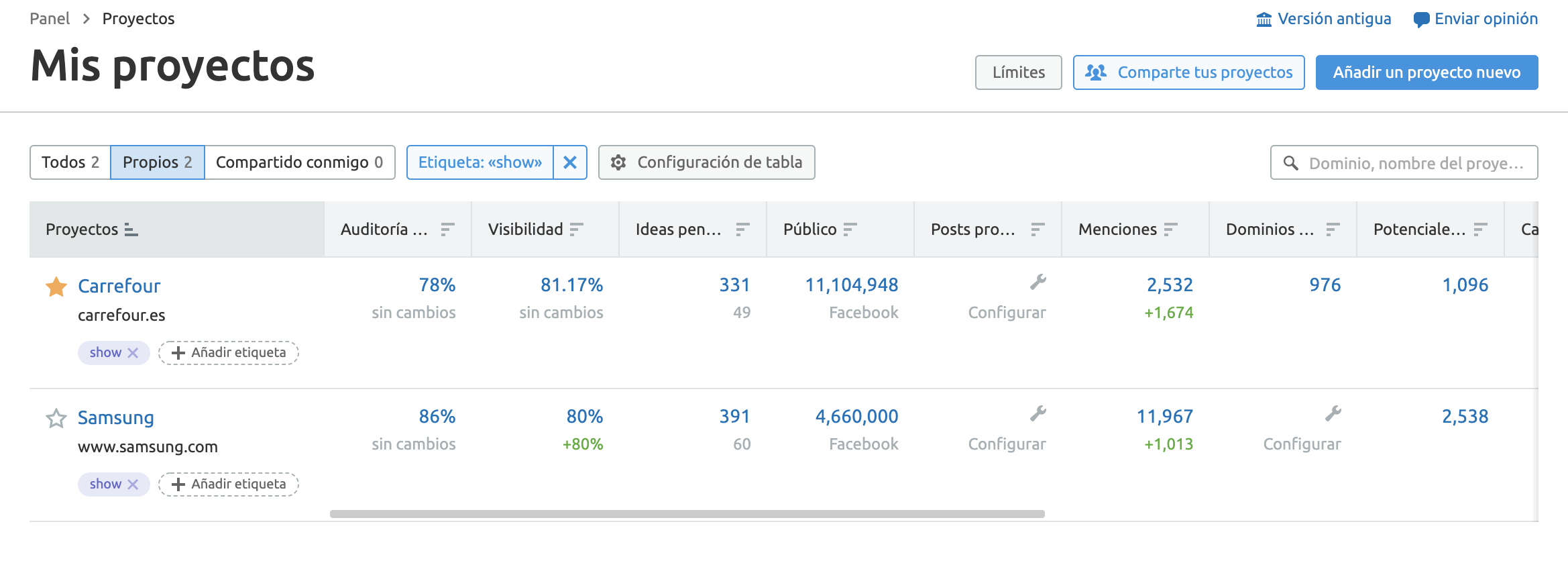Remove the show tag from Samsung

click(133, 484)
